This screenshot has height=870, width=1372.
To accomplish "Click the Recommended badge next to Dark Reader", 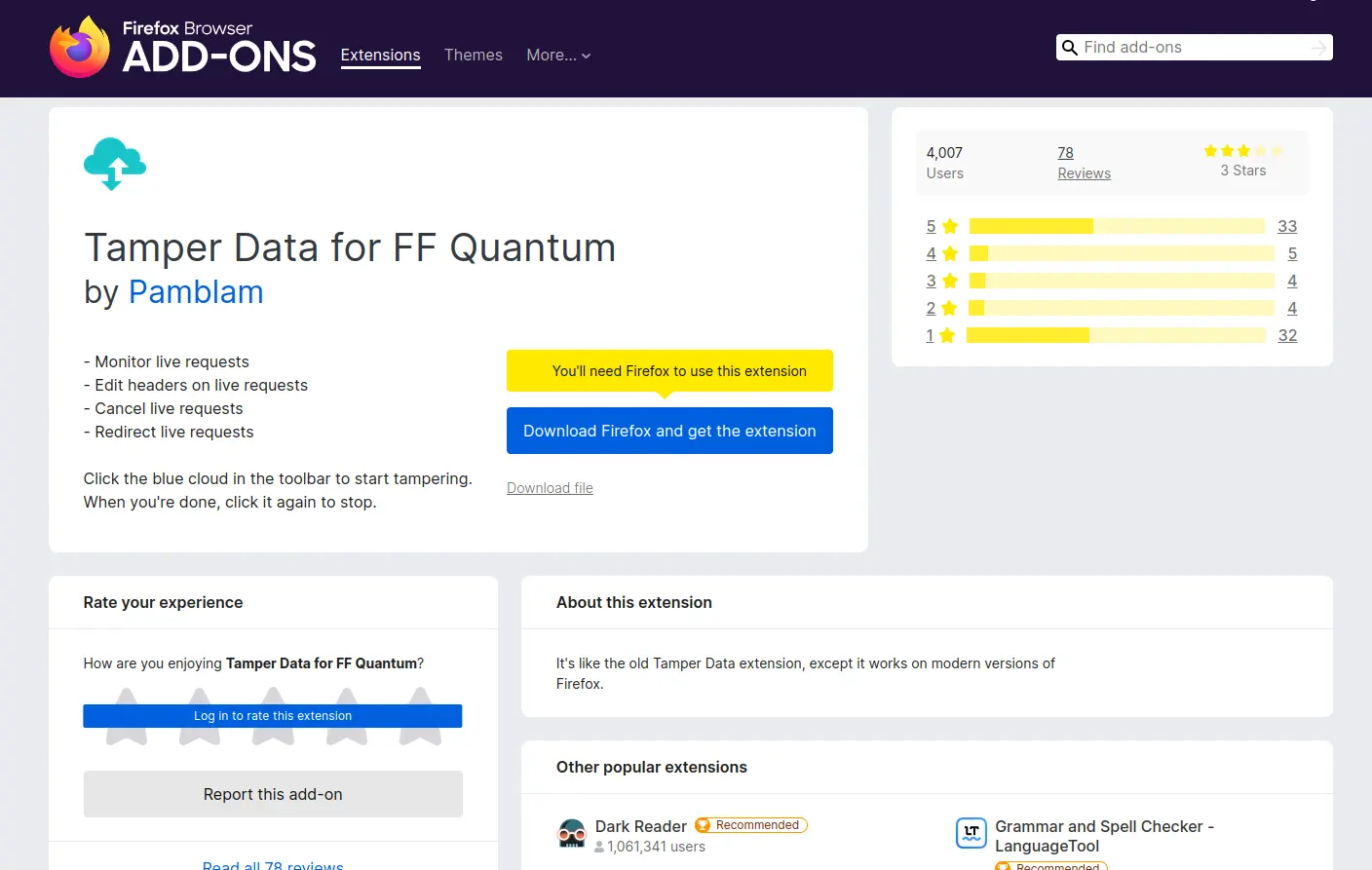I will tap(751, 825).
